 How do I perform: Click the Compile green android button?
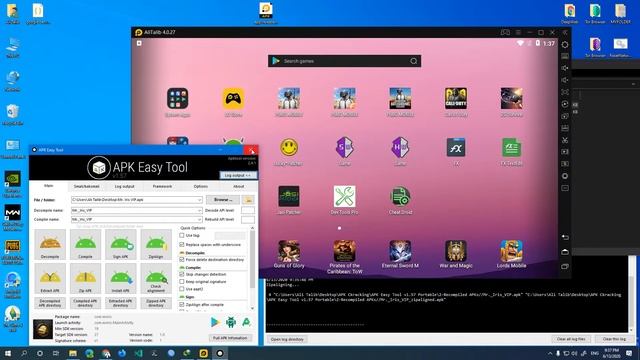pyautogui.click(x=85, y=244)
